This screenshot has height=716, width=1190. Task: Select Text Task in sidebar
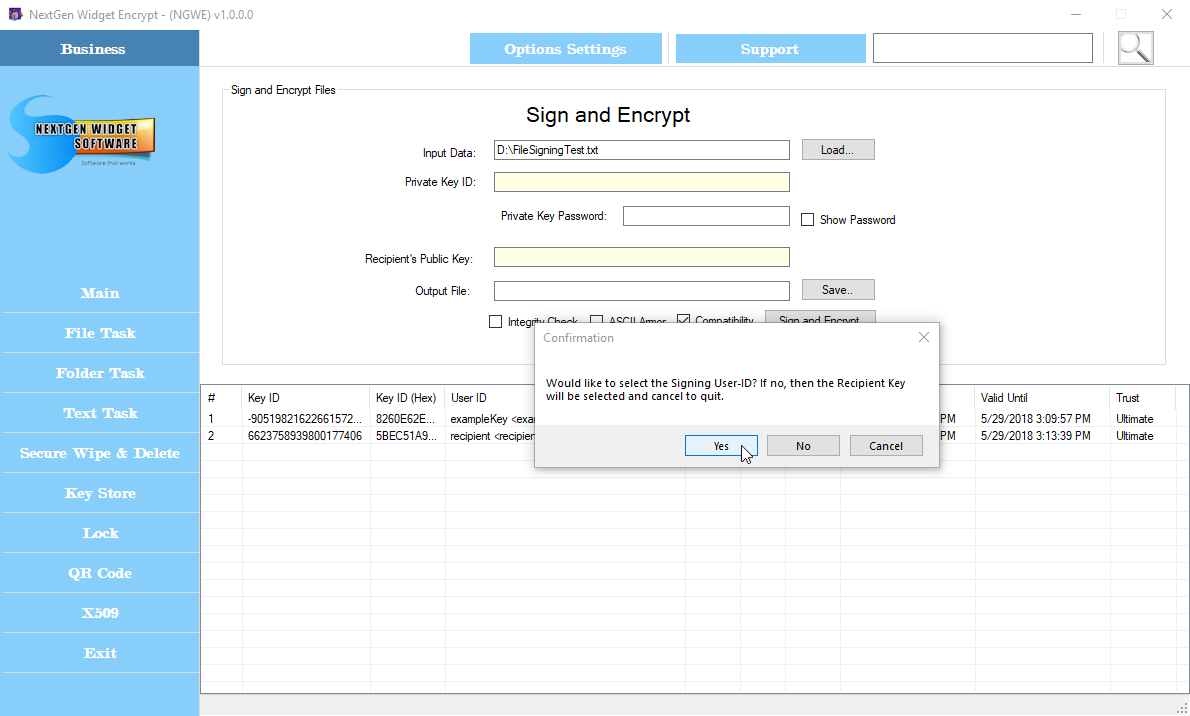[100, 413]
